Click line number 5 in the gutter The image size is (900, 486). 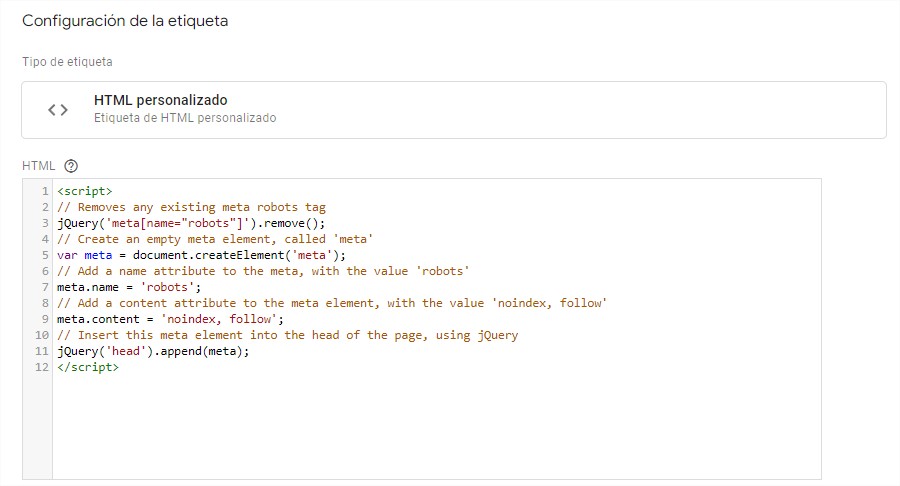[x=45, y=255]
